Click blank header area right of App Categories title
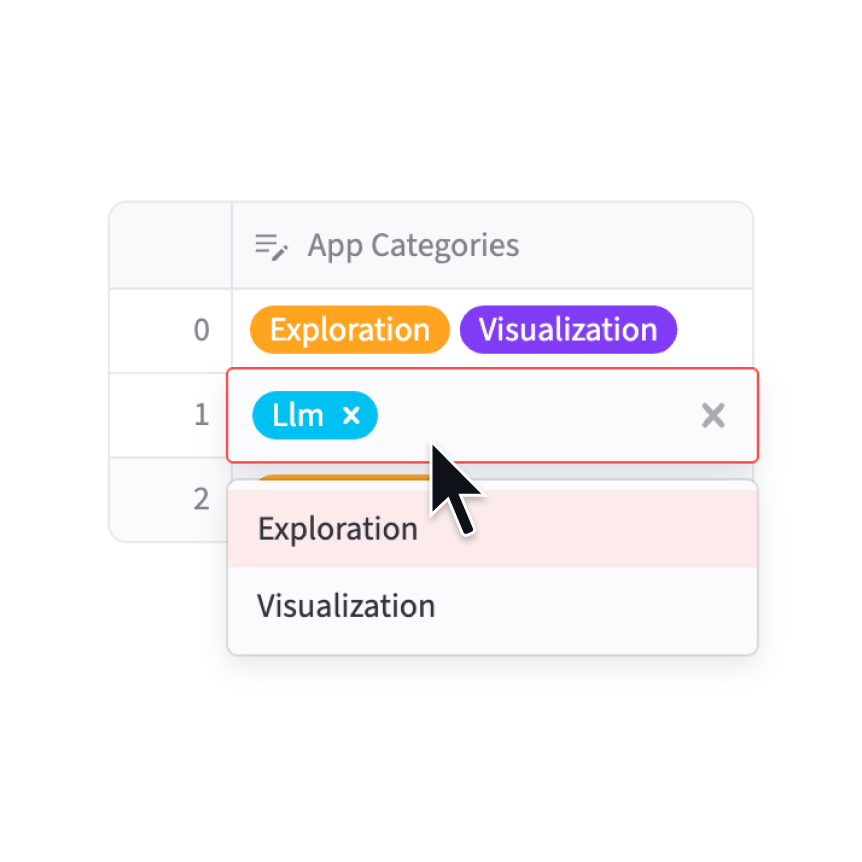Image resolution: width=862 pixels, height=862 pixels. 640,246
